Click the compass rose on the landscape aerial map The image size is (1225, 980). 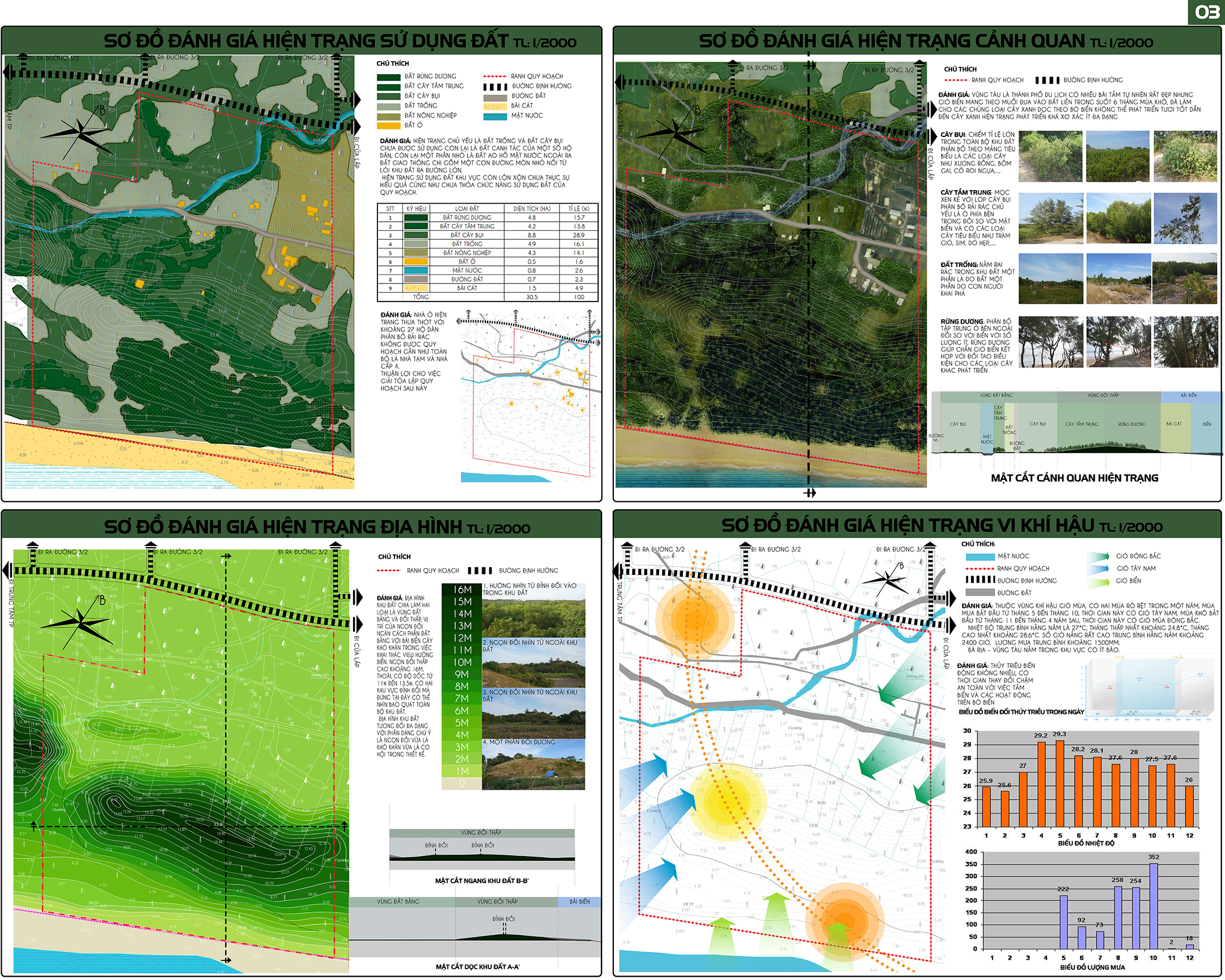(x=673, y=132)
